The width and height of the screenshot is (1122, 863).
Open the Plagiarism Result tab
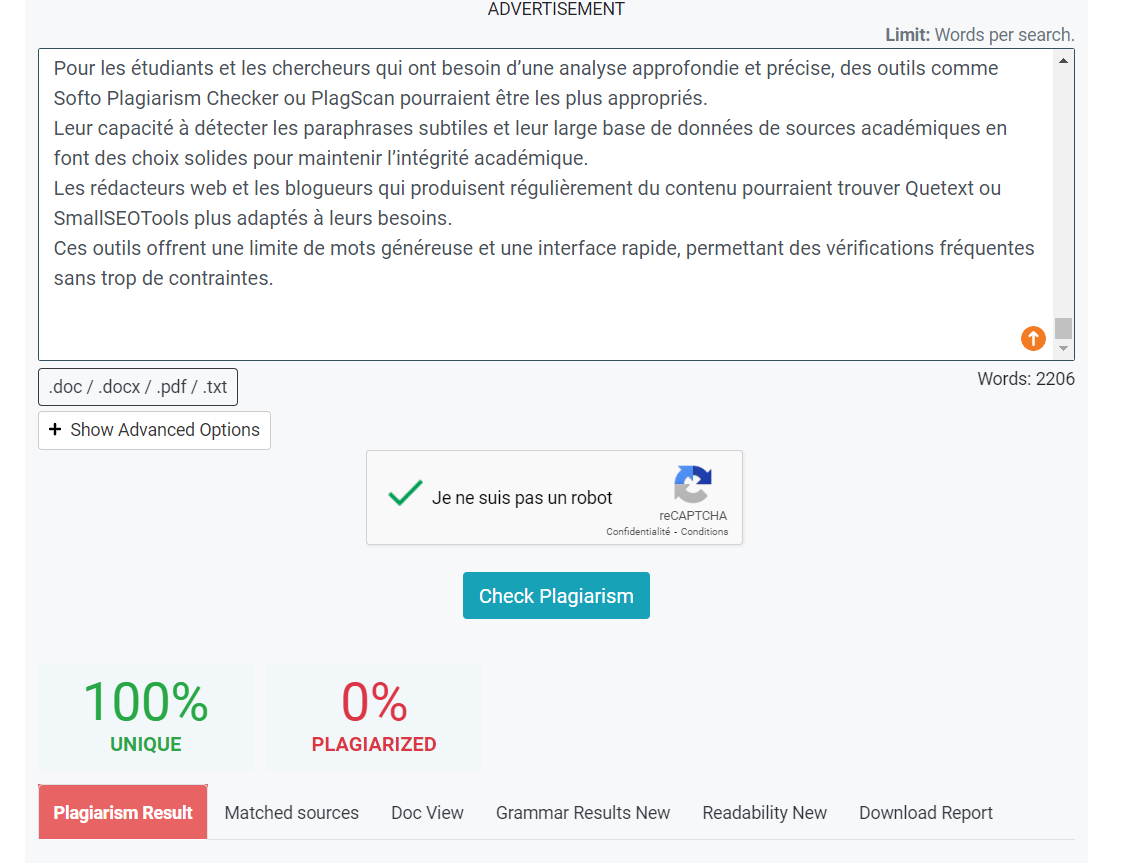coord(123,812)
